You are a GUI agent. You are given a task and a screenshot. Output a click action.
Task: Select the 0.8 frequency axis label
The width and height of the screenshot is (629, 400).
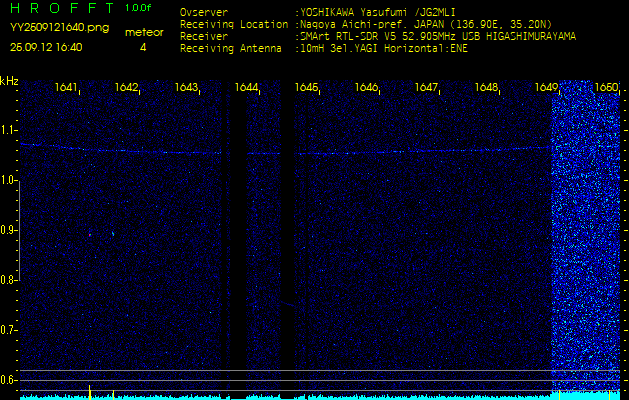(9, 280)
